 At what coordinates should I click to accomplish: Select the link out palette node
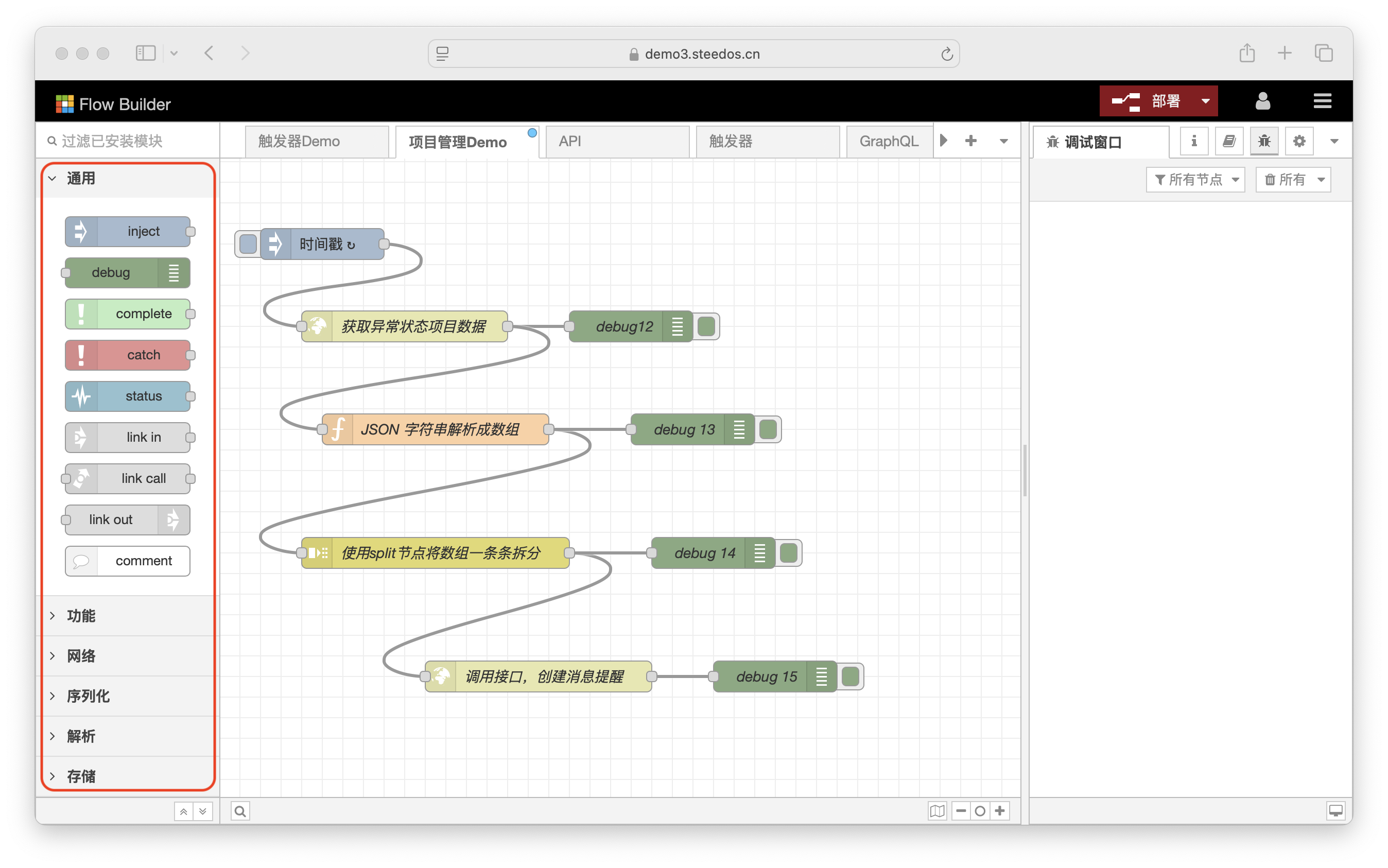(128, 519)
